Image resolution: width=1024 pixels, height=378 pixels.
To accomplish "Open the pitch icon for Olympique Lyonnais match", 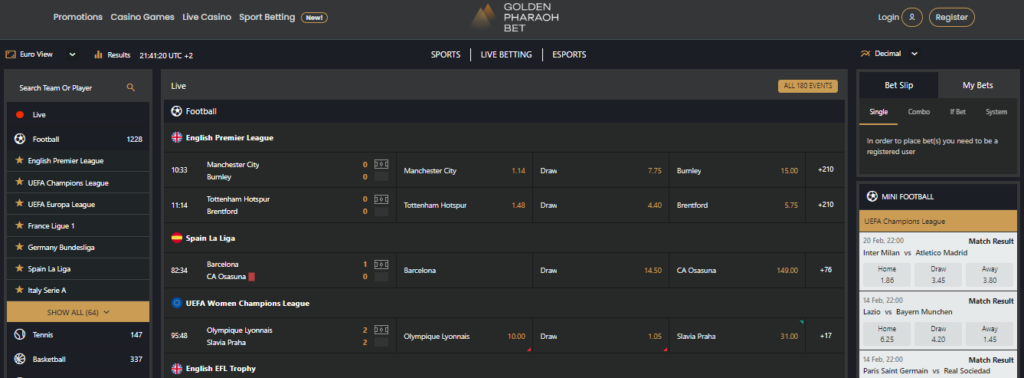I will 381,330.
